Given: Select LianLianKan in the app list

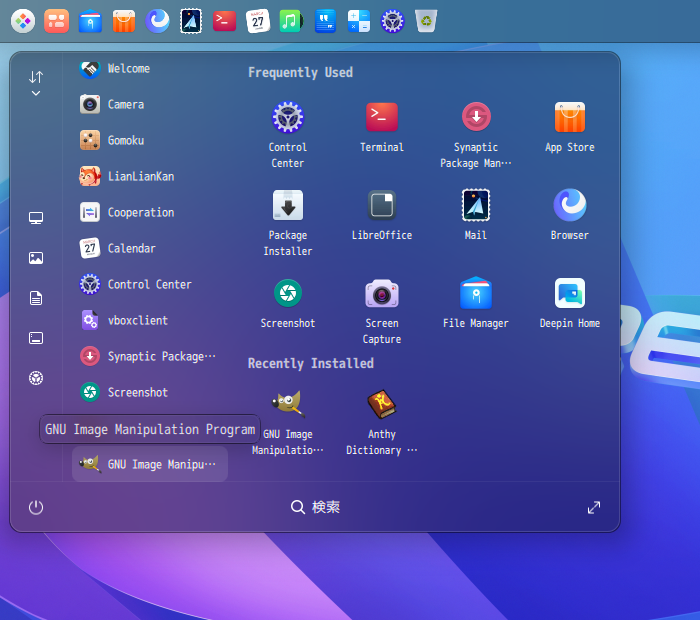Looking at the screenshot, I should 140,176.
